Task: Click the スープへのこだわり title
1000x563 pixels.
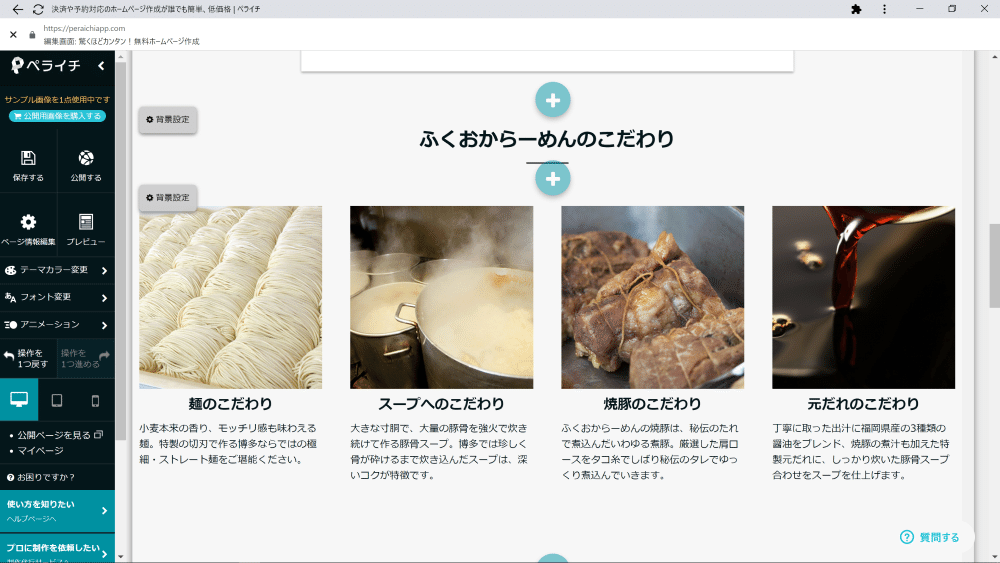Action: (x=441, y=404)
